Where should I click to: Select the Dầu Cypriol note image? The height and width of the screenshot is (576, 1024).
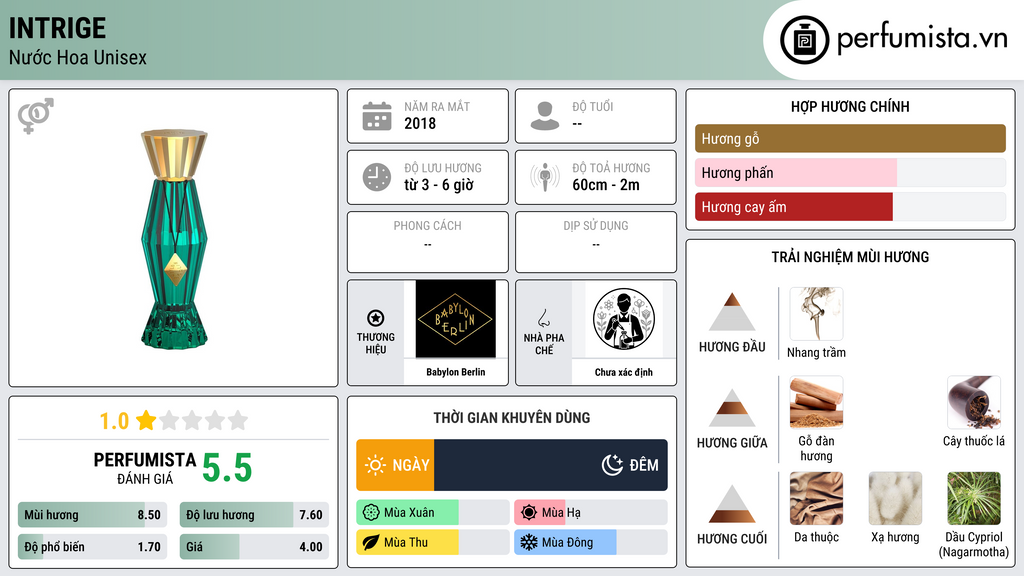pos(974,499)
